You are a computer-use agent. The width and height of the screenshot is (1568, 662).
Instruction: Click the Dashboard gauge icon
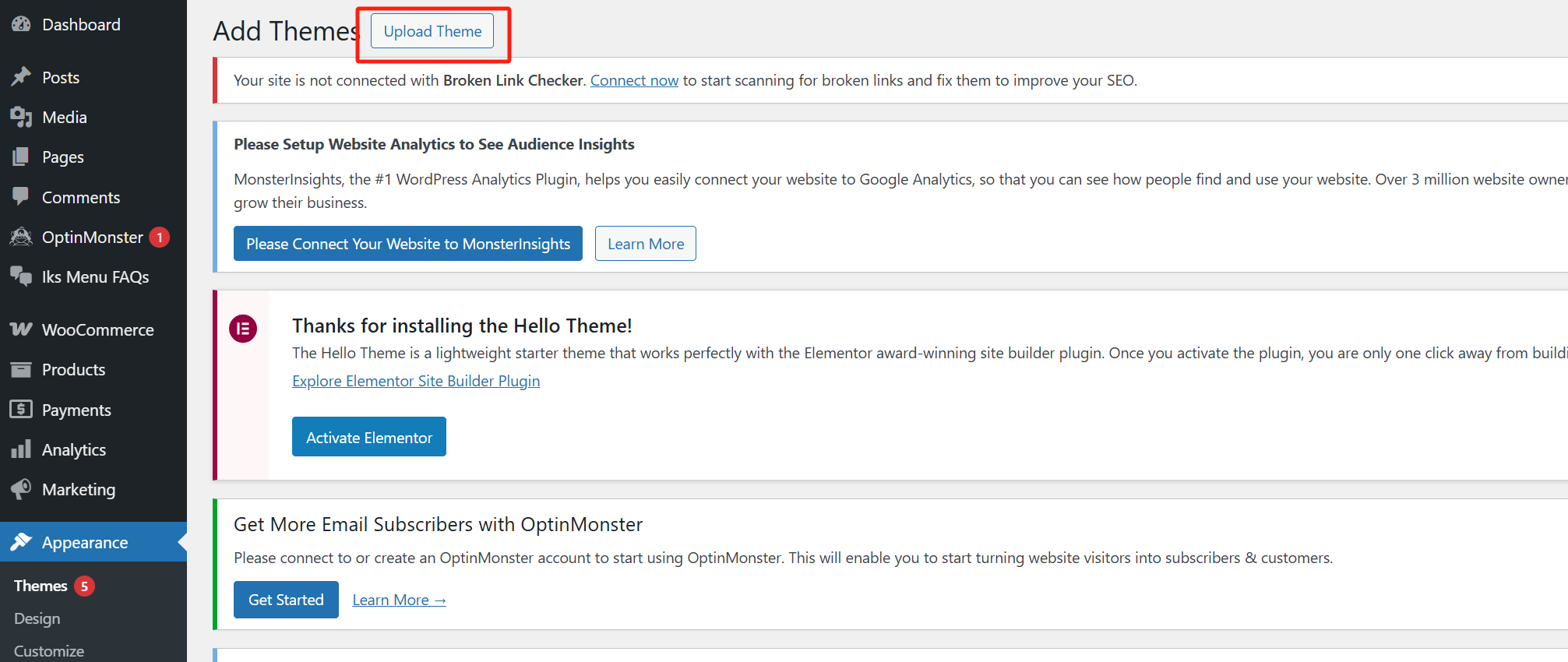coord(21,24)
